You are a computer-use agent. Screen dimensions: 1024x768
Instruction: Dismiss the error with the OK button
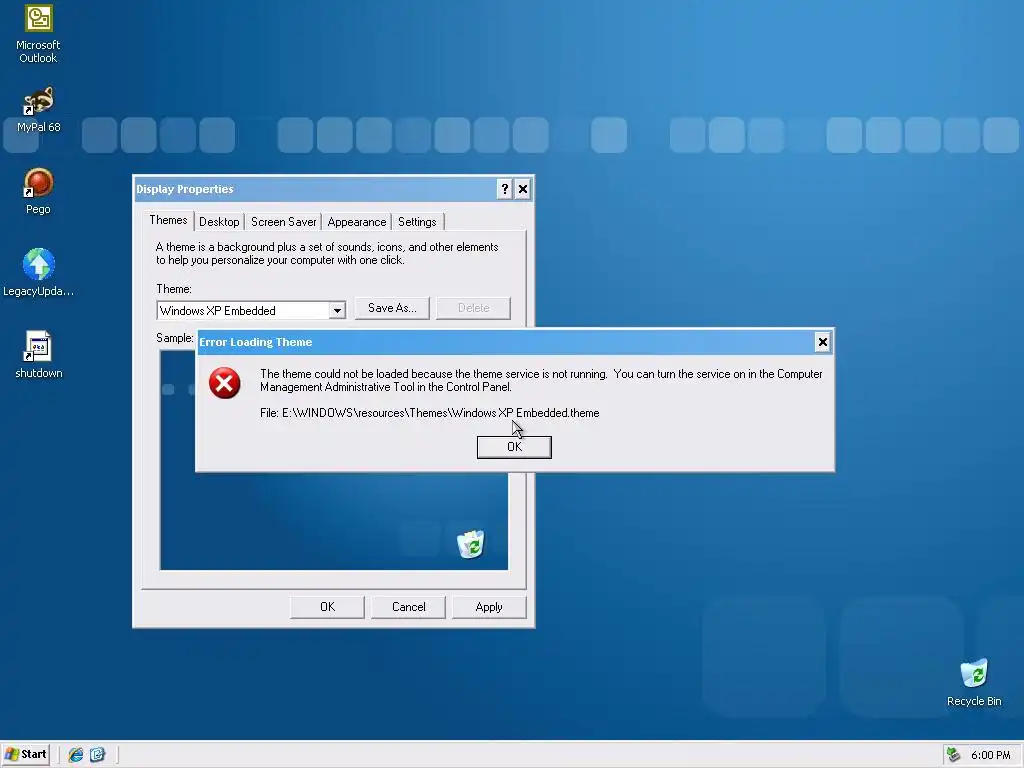514,447
